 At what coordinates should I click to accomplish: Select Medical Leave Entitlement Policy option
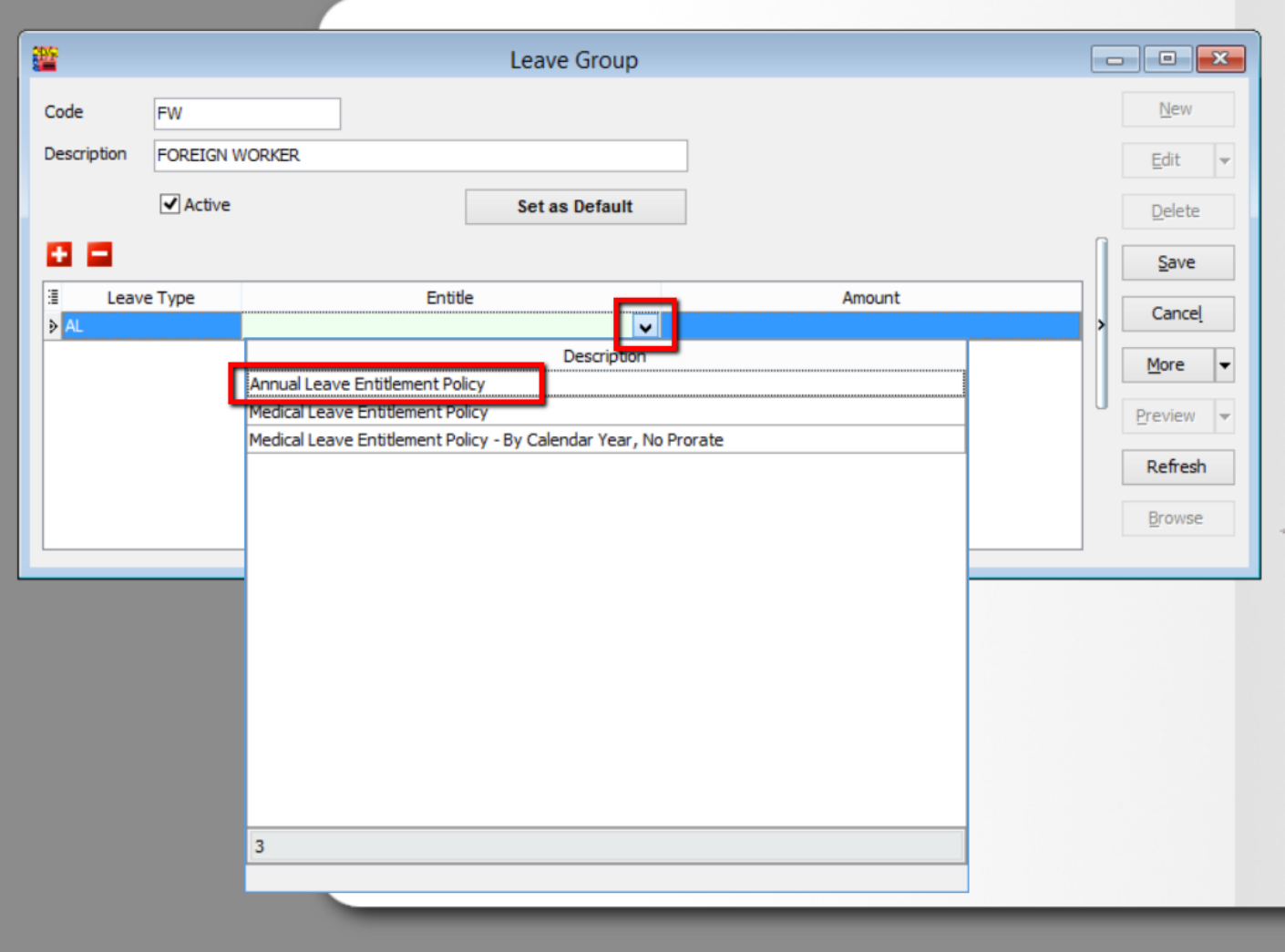coord(368,412)
